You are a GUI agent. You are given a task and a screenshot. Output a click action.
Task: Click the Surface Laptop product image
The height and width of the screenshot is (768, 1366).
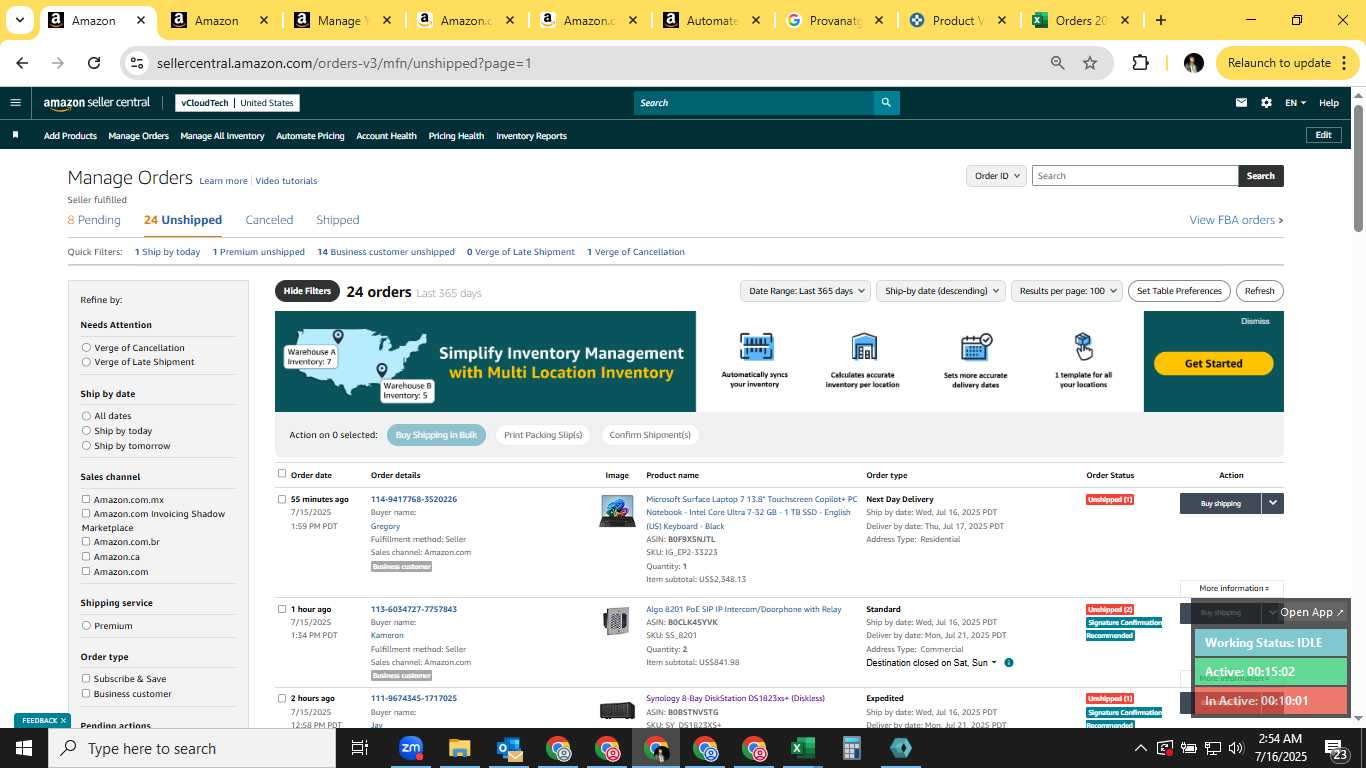tap(617, 510)
